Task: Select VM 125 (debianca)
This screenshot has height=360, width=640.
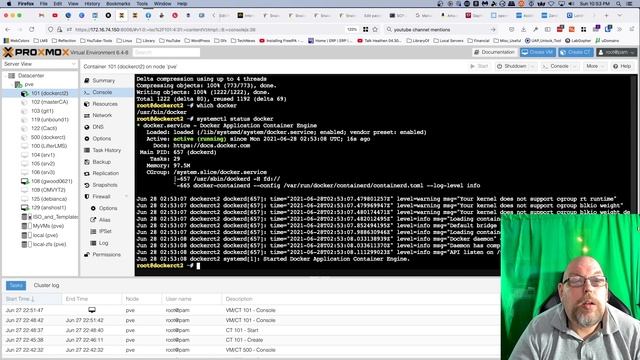Action: point(49,199)
